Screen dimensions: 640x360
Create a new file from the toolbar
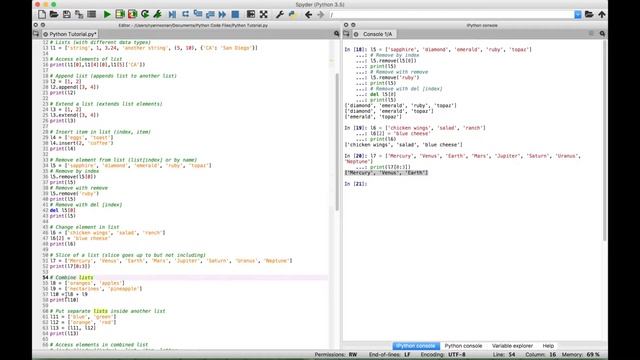42,14
